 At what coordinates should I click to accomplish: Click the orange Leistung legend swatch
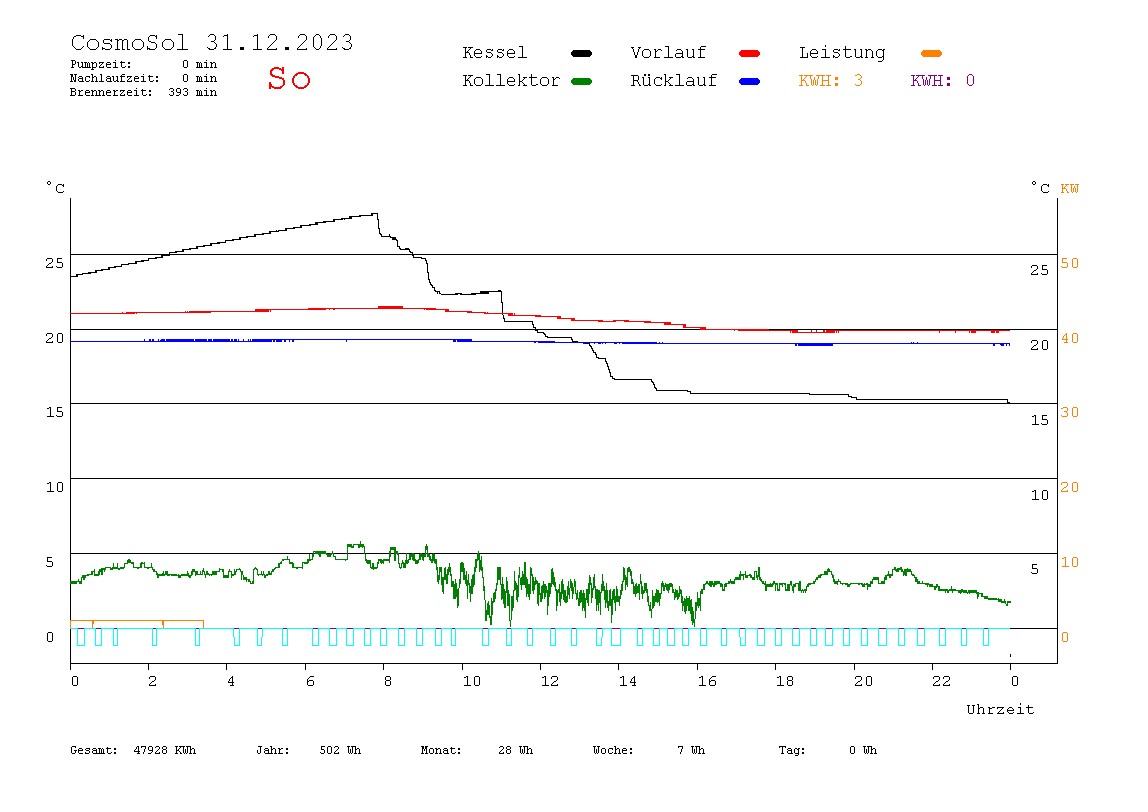point(931,53)
